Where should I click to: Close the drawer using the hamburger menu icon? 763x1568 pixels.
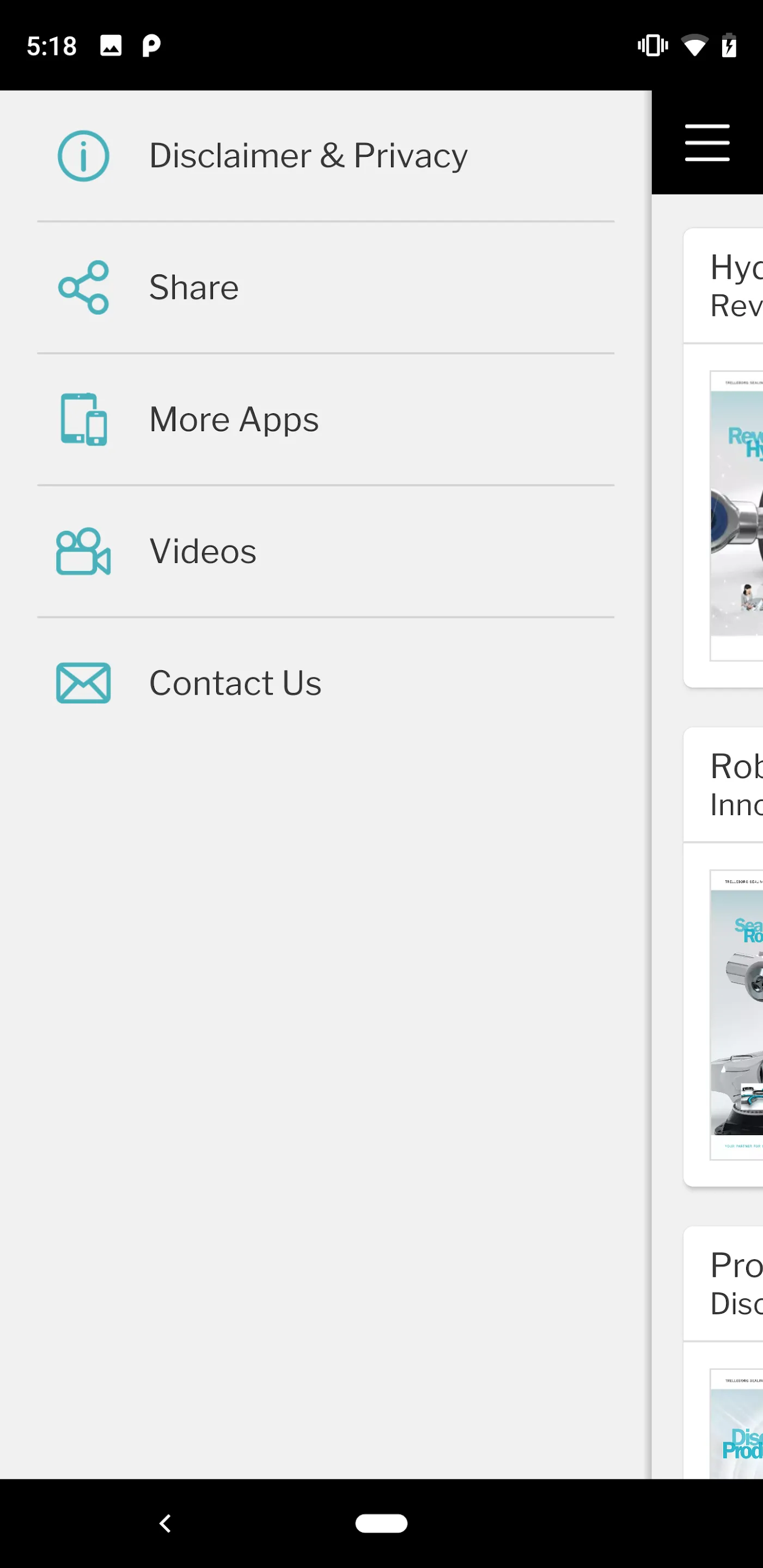(x=707, y=143)
